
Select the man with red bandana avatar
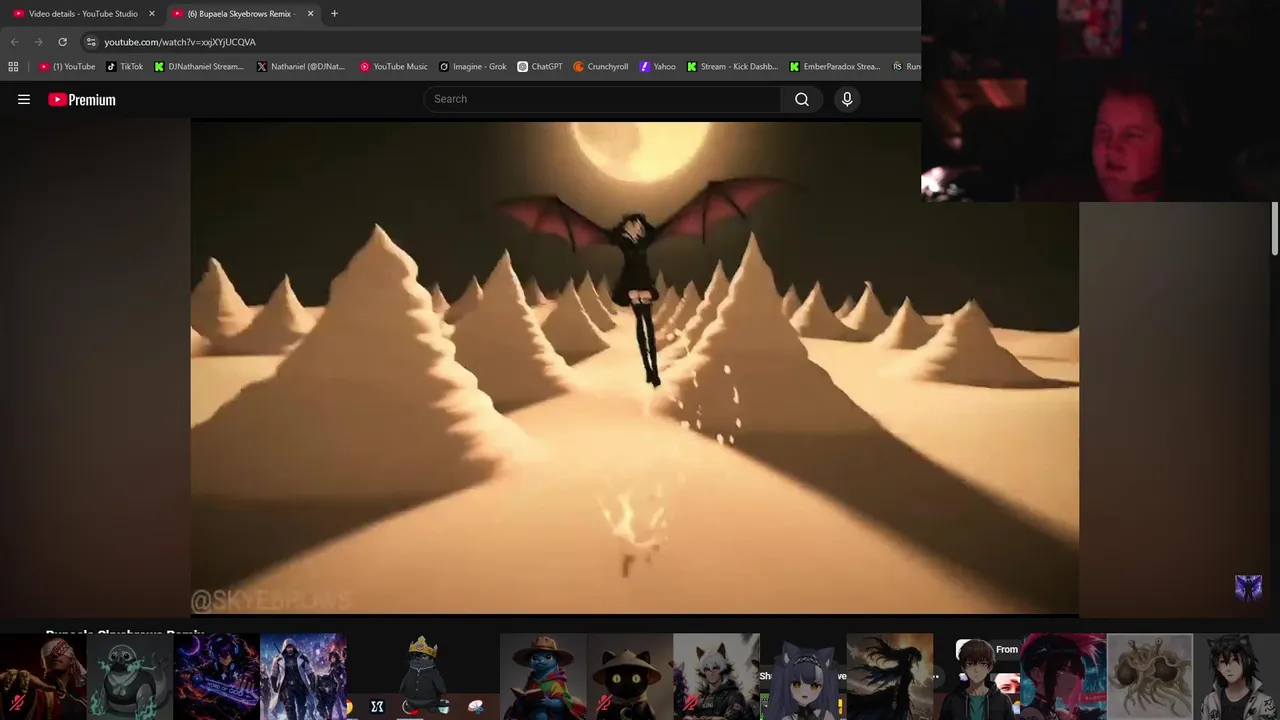[x=43, y=676]
